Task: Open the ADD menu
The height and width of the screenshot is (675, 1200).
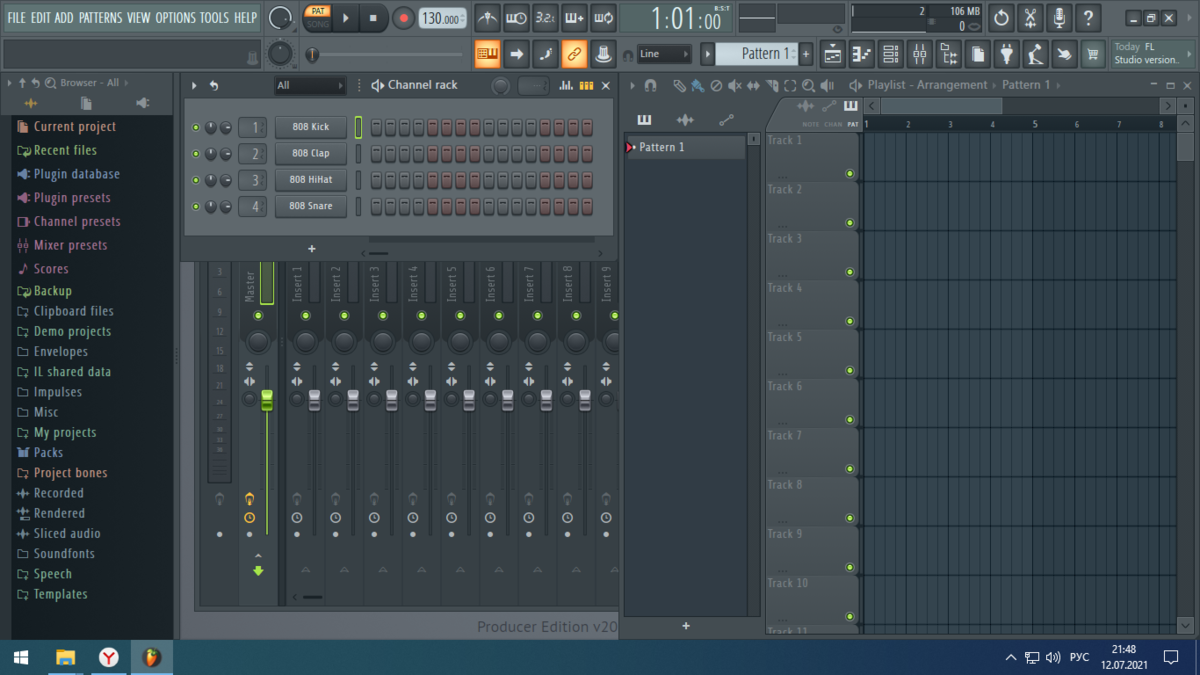Action: tap(64, 18)
